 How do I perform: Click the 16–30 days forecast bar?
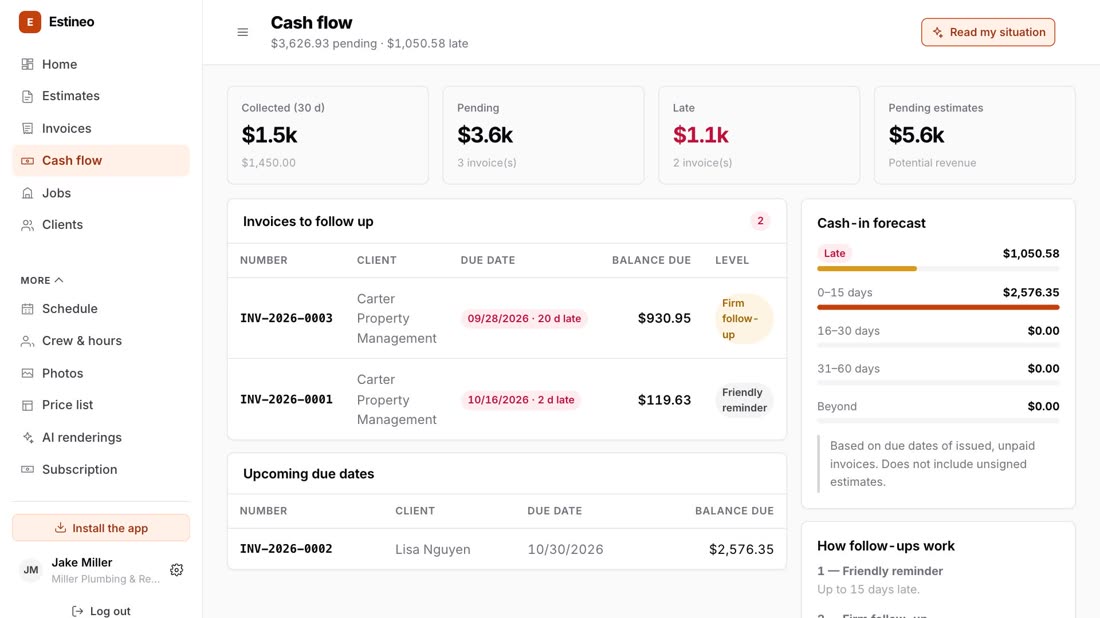(938, 345)
